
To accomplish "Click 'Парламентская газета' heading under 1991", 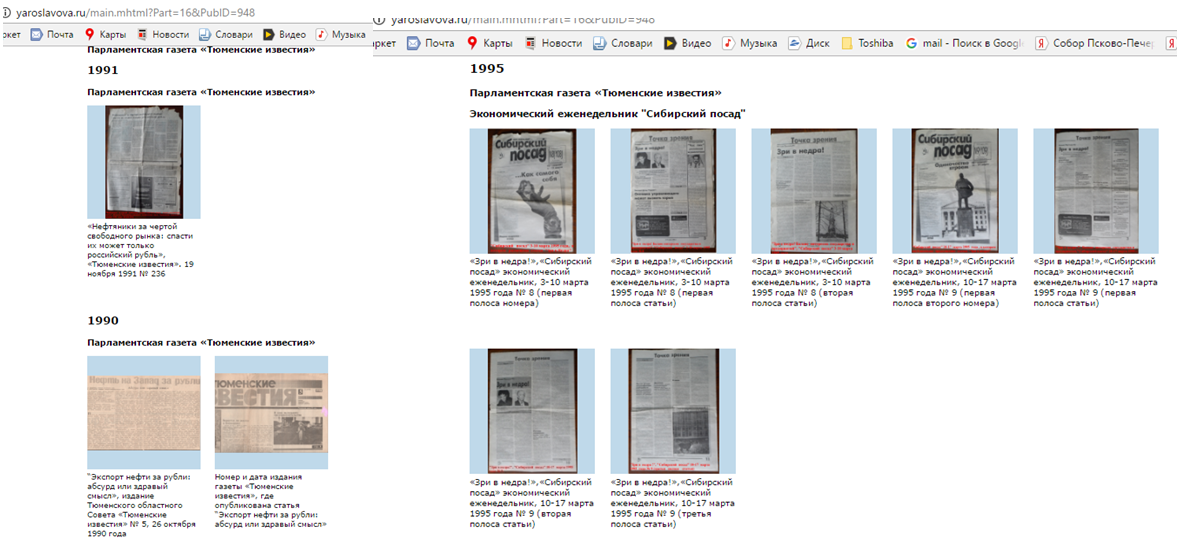I will pos(201,92).
